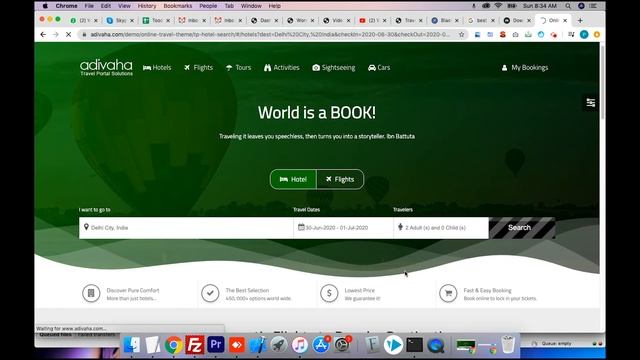The width and height of the screenshot is (640, 360).
Task: Open the Bookmarks menu
Action: click(178, 6)
